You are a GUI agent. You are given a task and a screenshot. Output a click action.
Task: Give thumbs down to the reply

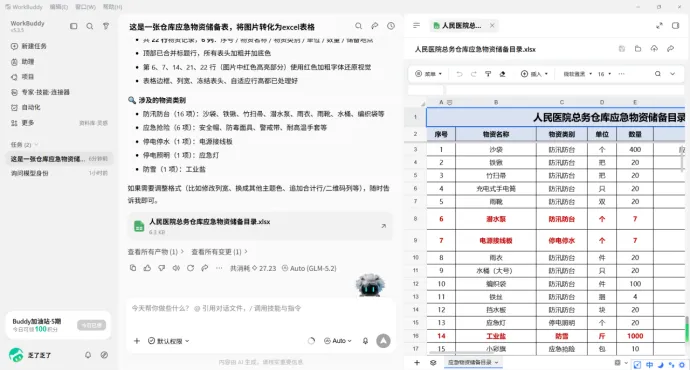pyautogui.click(x=162, y=268)
